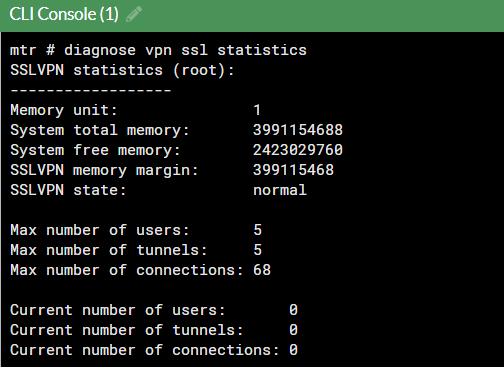Click the Memory unit value 1
The height and width of the screenshot is (367, 504).
point(257,110)
